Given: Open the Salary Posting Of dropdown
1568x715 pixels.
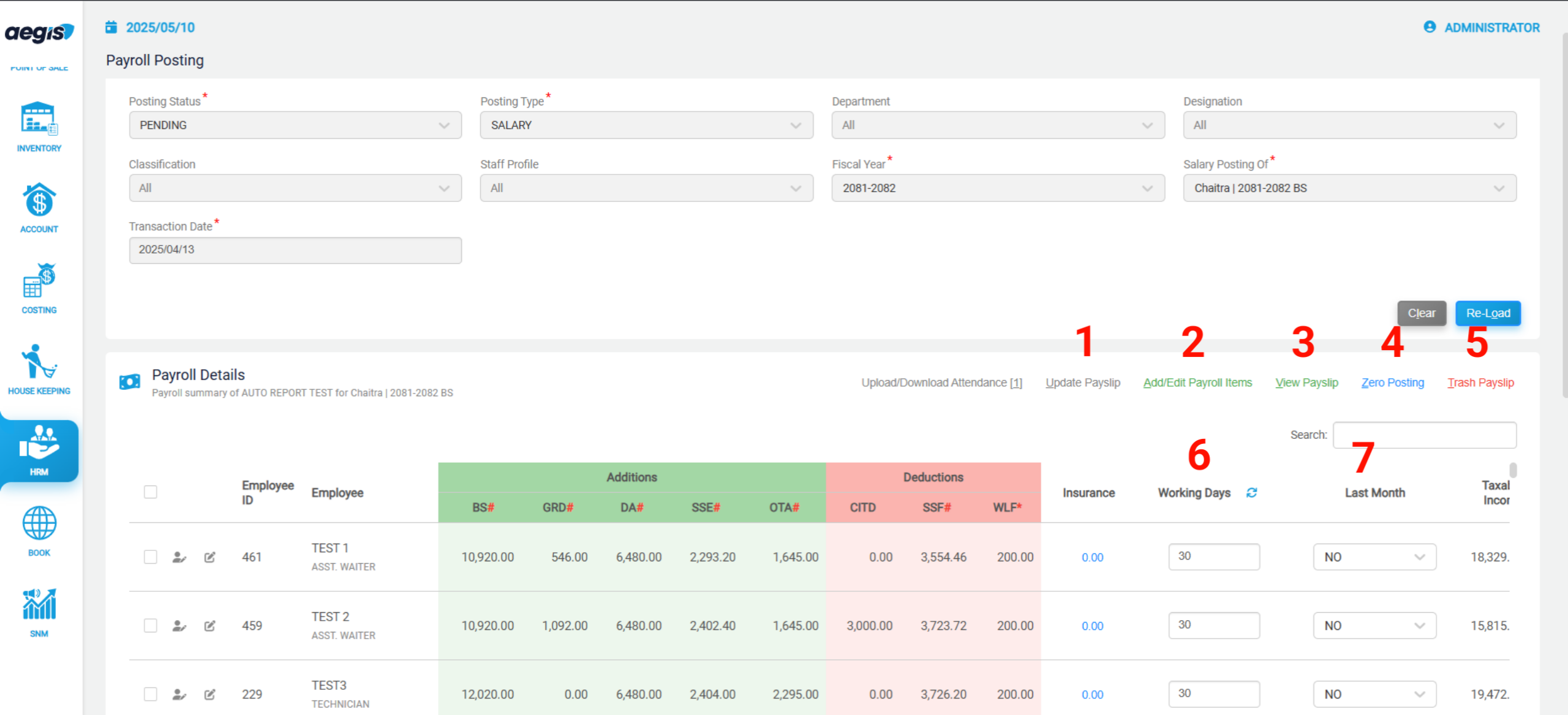Looking at the screenshot, I should (1350, 188).
